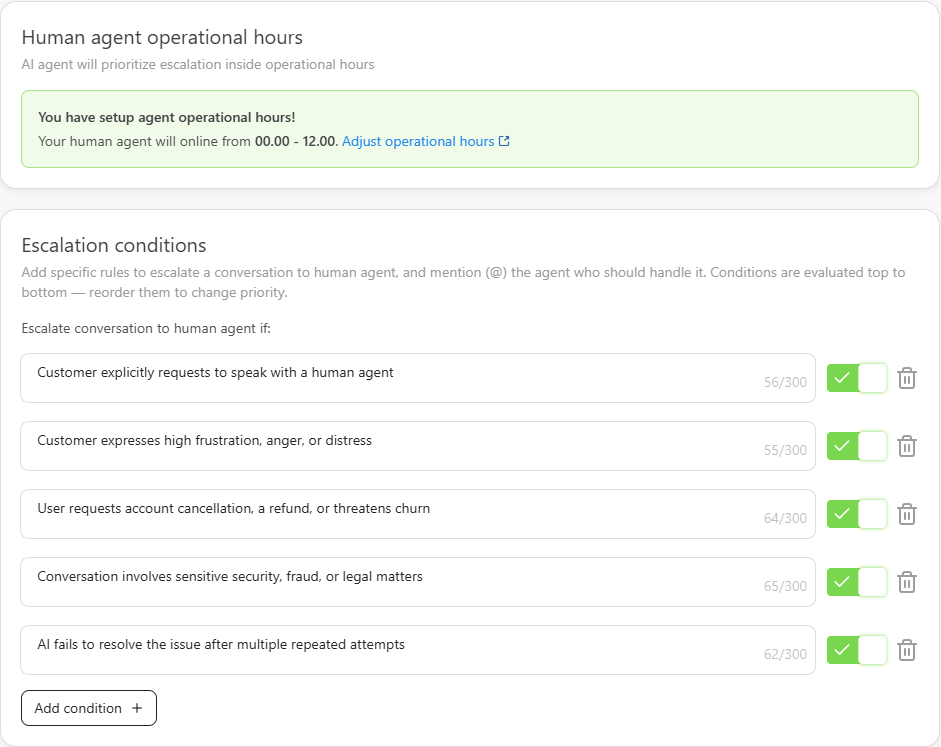Edit the 'User requests account cancellation' field

coord(418,514)
